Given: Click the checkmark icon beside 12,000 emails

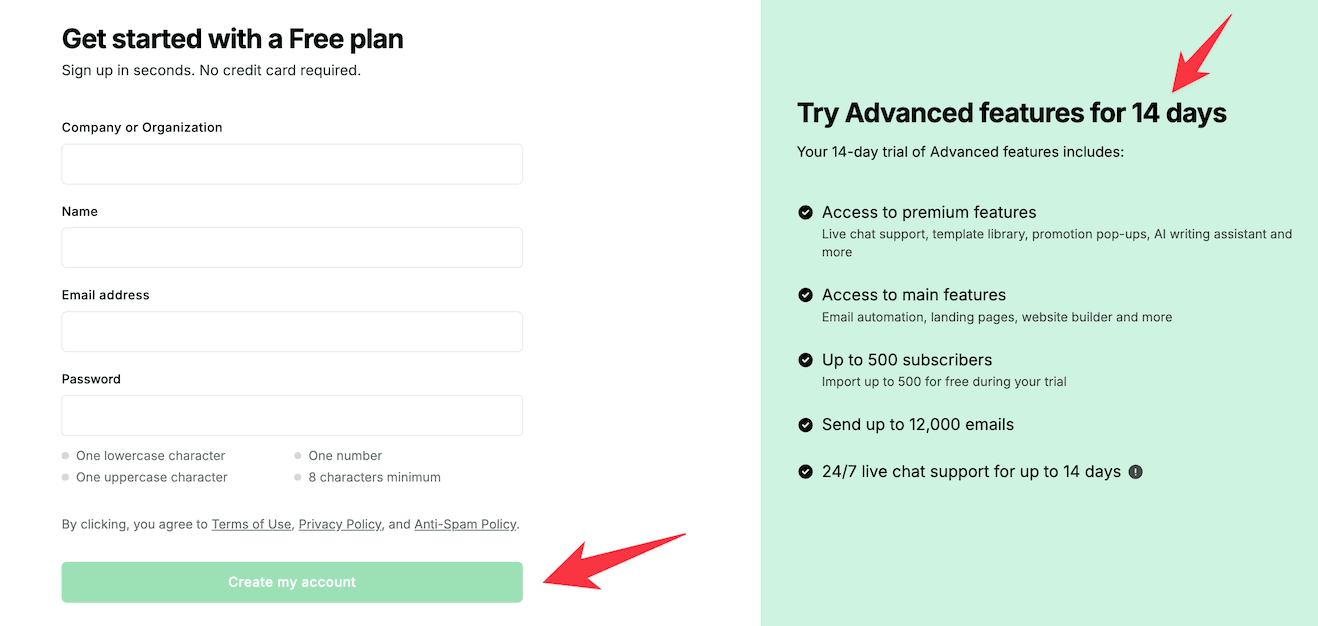Looking at the screenshot, I should tap(806, 425).
